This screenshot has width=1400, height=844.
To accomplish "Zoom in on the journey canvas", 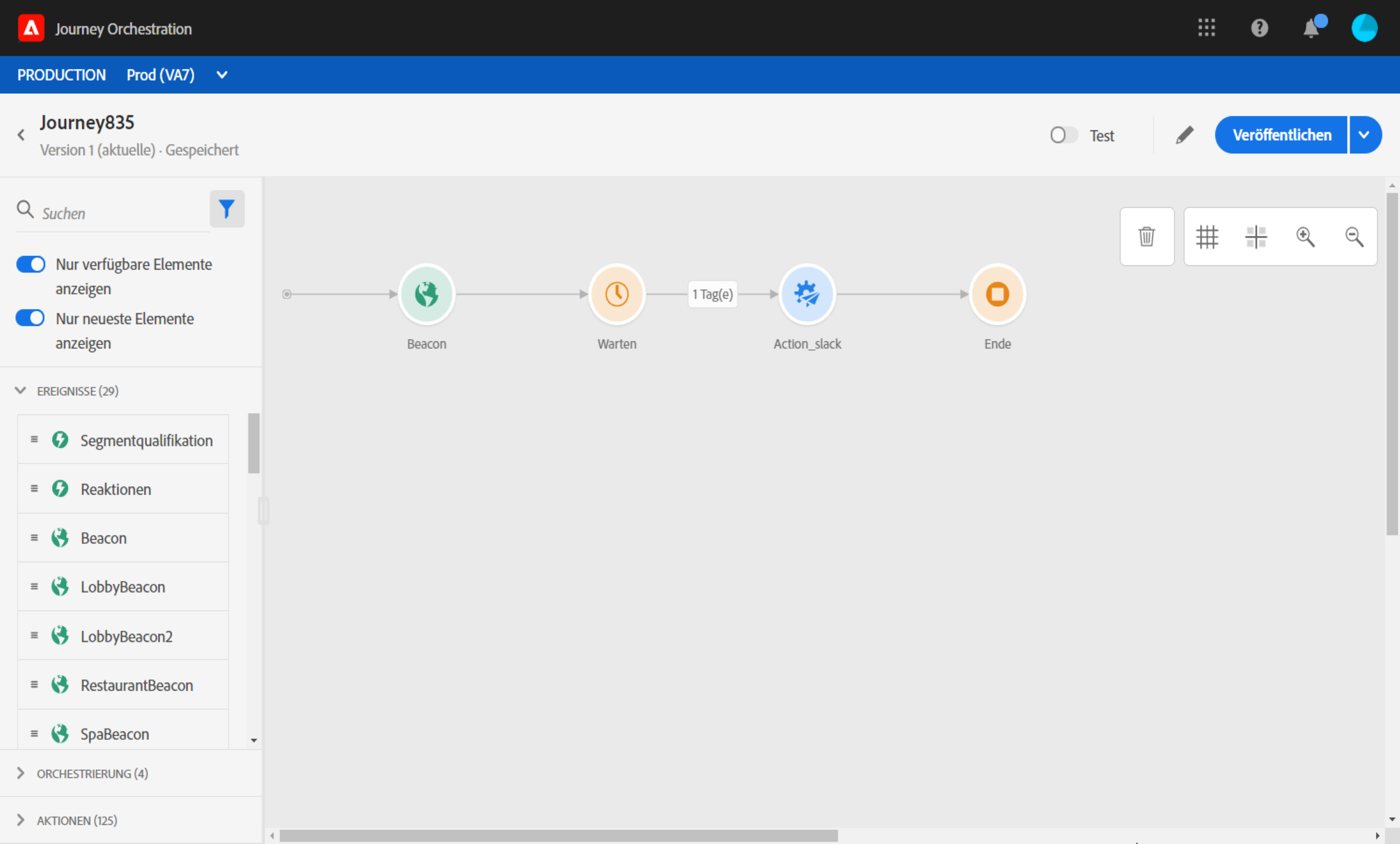I will tap(1305, 237).
